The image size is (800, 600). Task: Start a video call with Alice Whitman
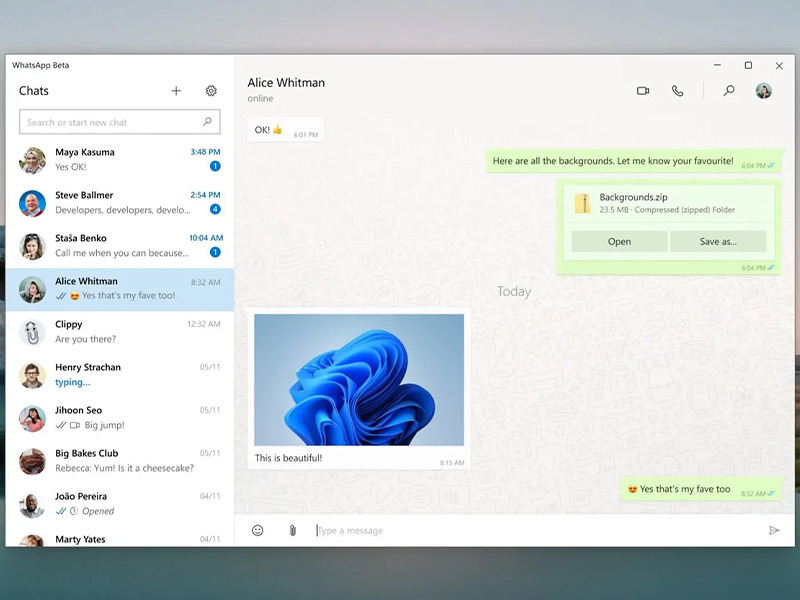(x=643, y=91)
